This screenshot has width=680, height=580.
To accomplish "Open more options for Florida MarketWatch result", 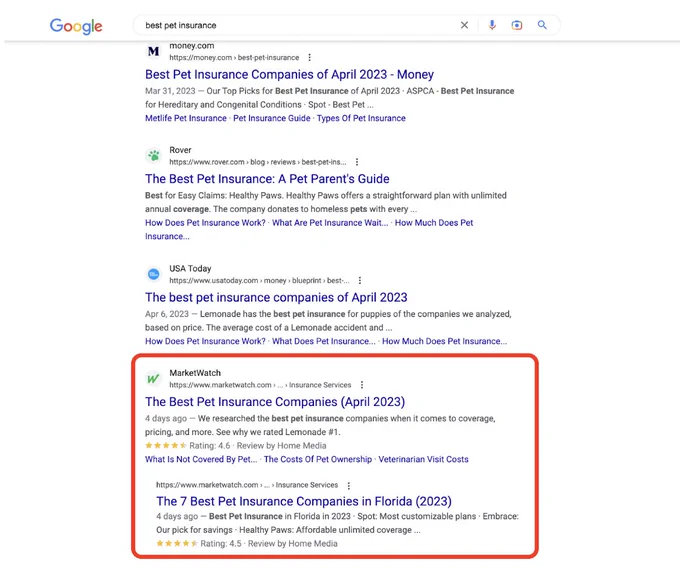I will tap(349, 485).
